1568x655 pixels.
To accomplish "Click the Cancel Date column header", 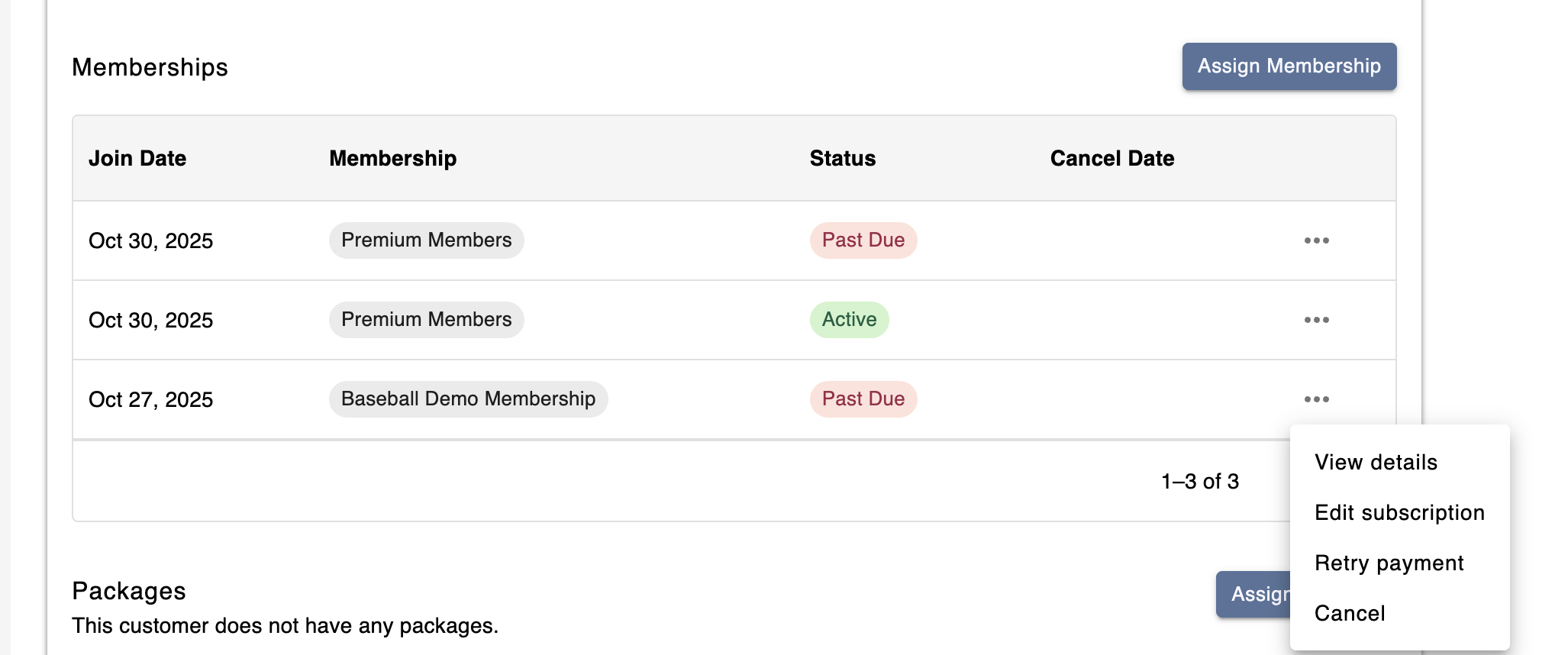I will click(1111, 159).
